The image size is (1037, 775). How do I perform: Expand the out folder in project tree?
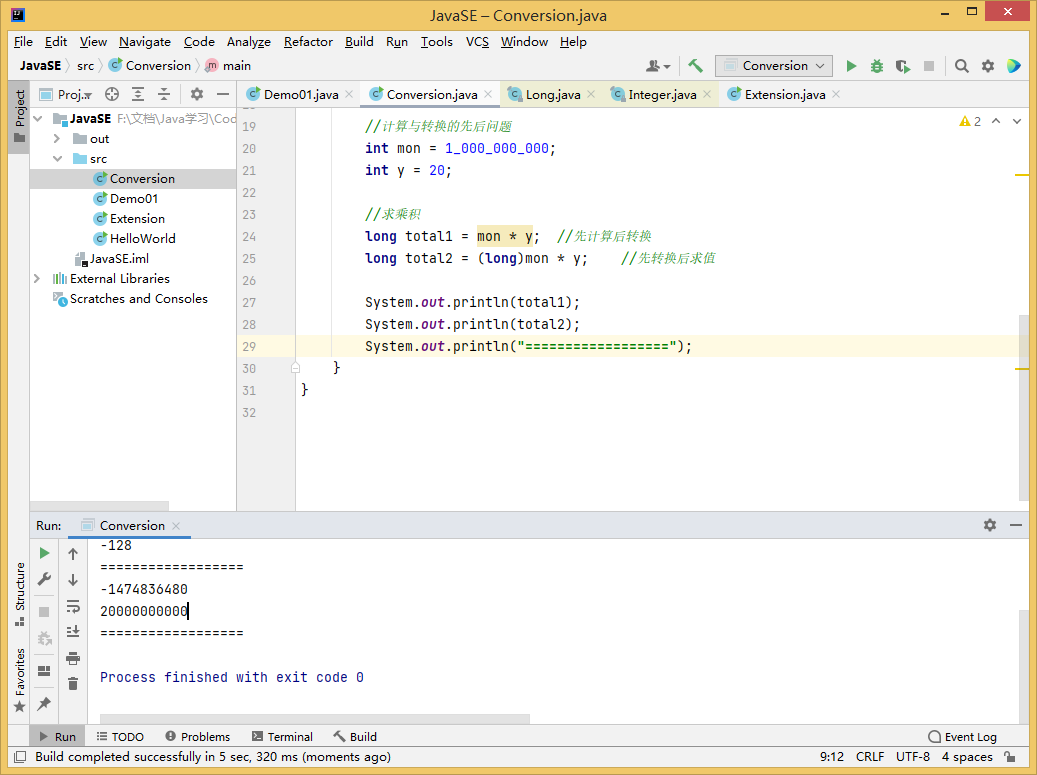click(57, 139)
